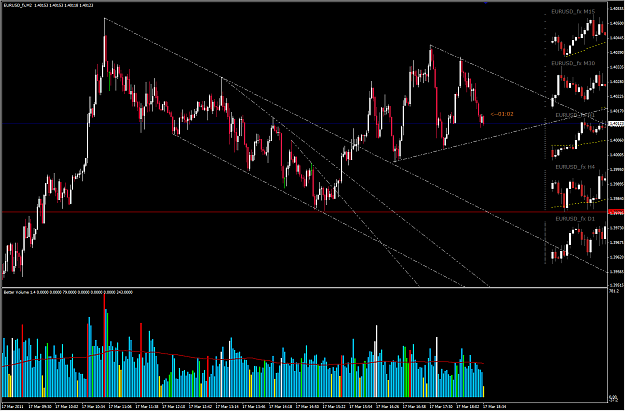
Task: Click the EURUSD_fx chart title with prices
Action: (48, 6)
